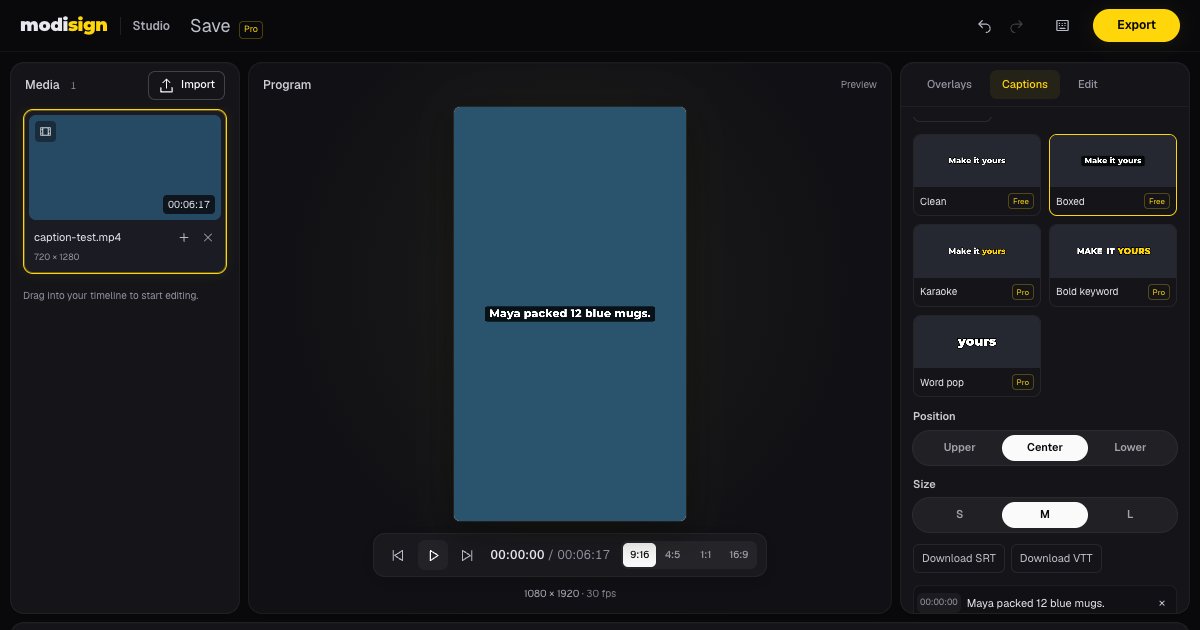This screenshot has width=1200, height=630.
Task: Click the caption-test.mp4 file name
Action: tap(78, 238)
